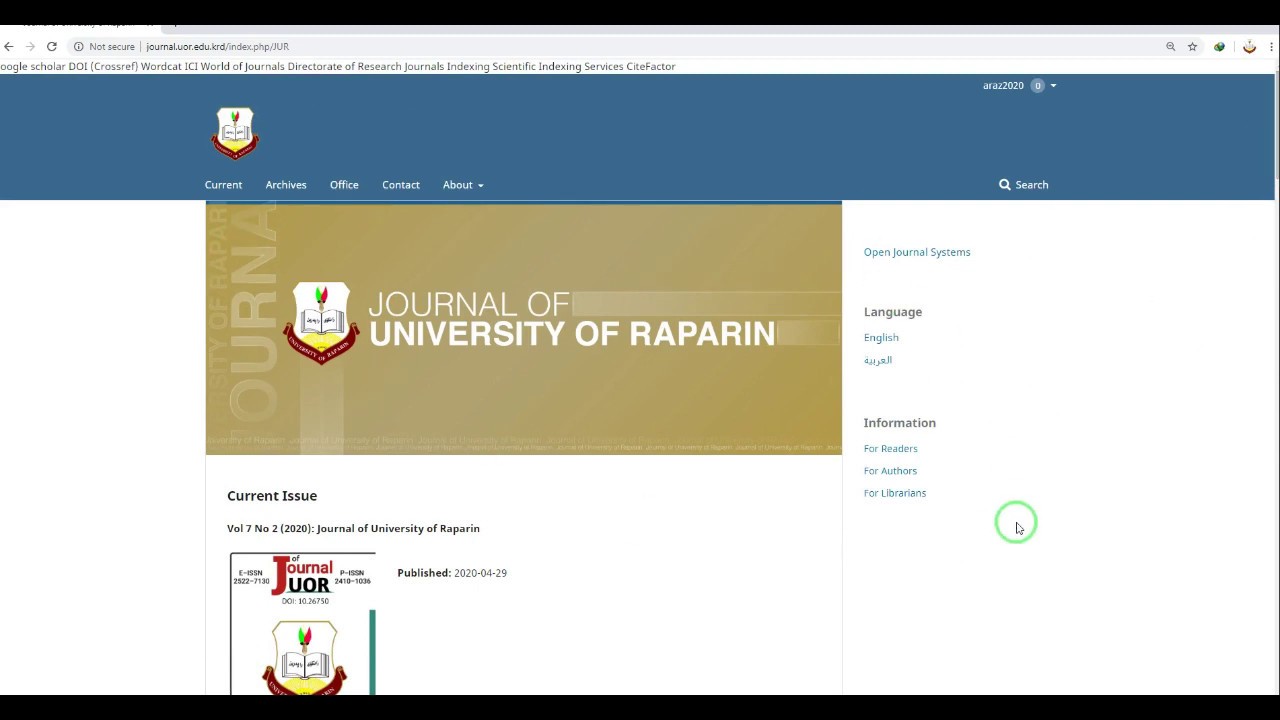The width and height of the screenshot is (1280, 720).
Task: Open the For Authors information link
Action: 890,471
